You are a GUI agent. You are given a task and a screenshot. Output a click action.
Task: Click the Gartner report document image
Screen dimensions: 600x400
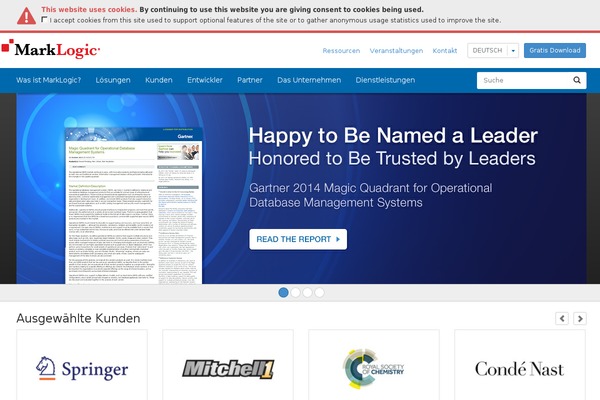[134, 206]
